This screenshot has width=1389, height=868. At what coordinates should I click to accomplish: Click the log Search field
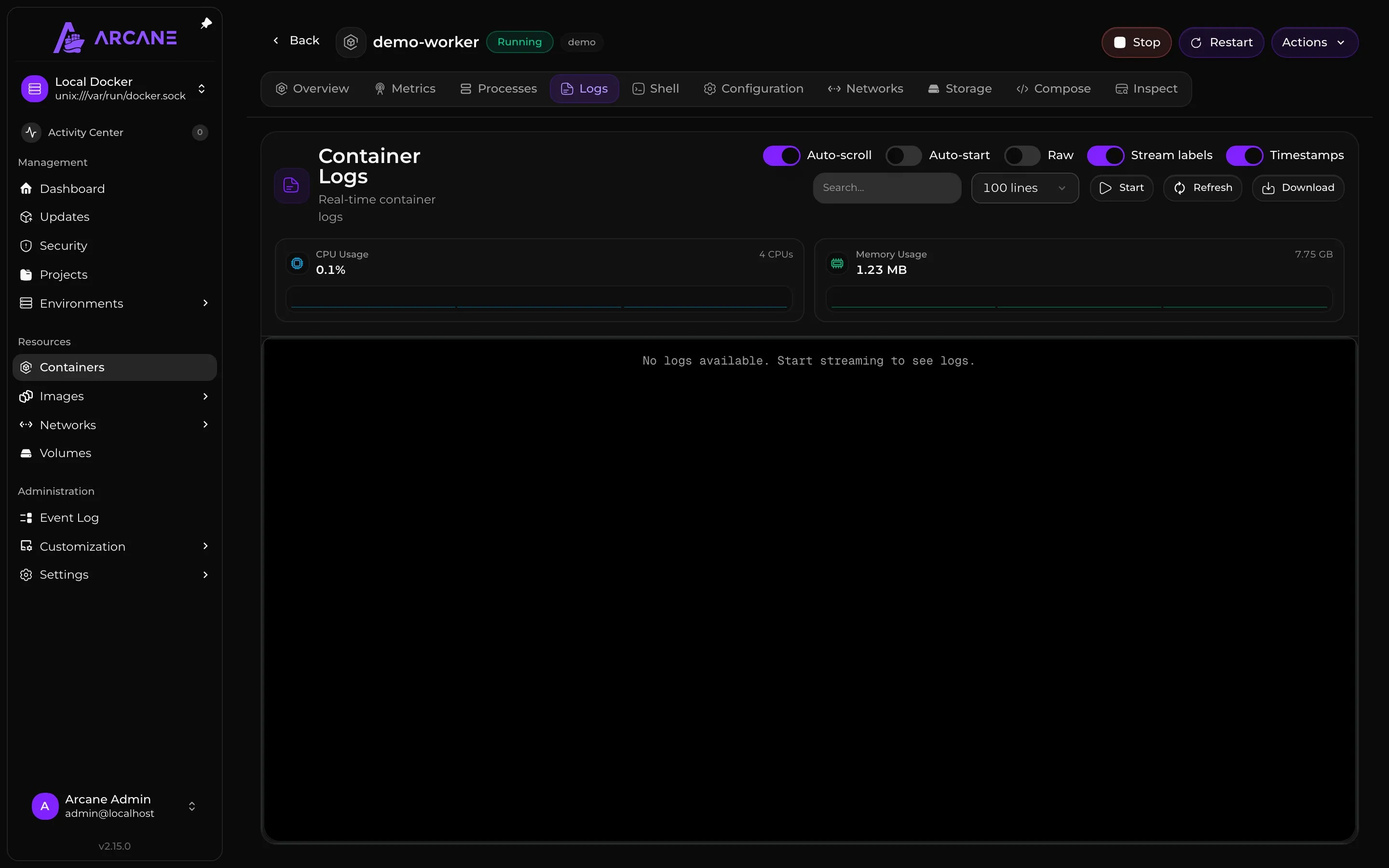click(887, 188)
